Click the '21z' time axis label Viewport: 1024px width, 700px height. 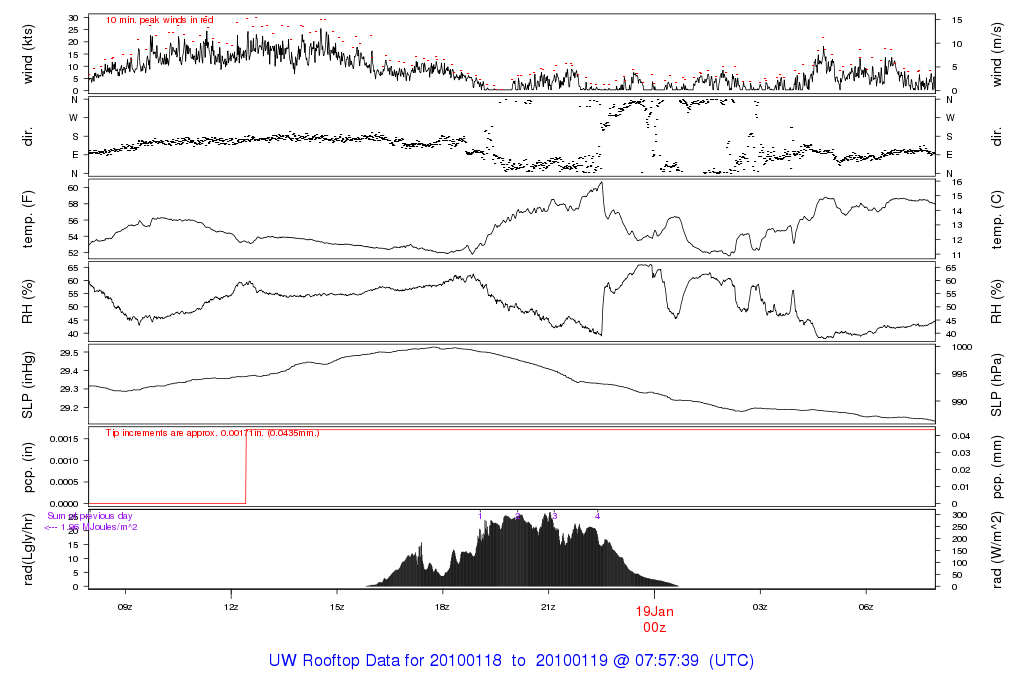pos(548,607)
